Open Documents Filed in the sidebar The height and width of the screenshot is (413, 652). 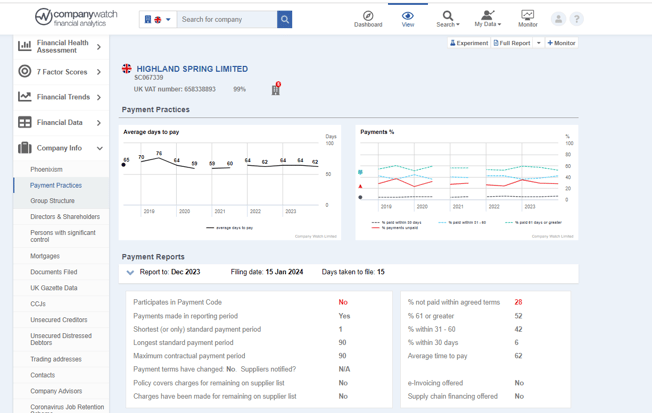click(54, 272)
